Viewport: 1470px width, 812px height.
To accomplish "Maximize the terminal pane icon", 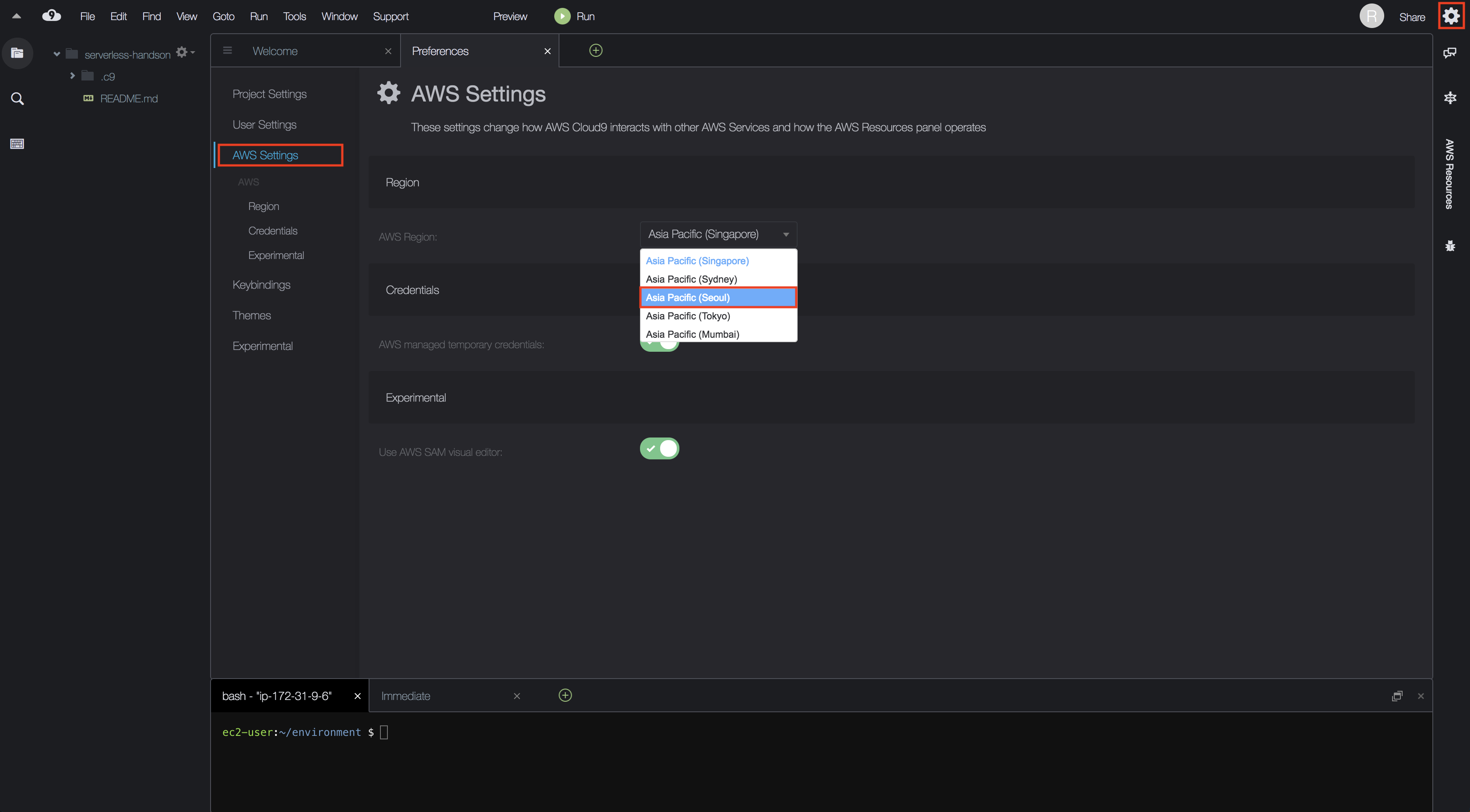I will pos(1397,696).
